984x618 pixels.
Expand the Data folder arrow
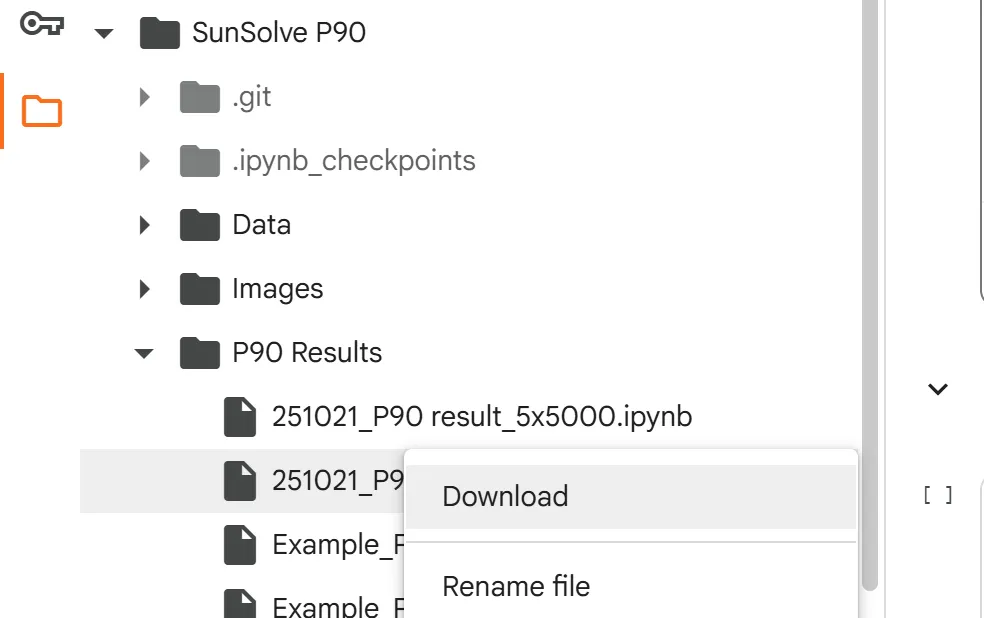[x=145, y=225]
